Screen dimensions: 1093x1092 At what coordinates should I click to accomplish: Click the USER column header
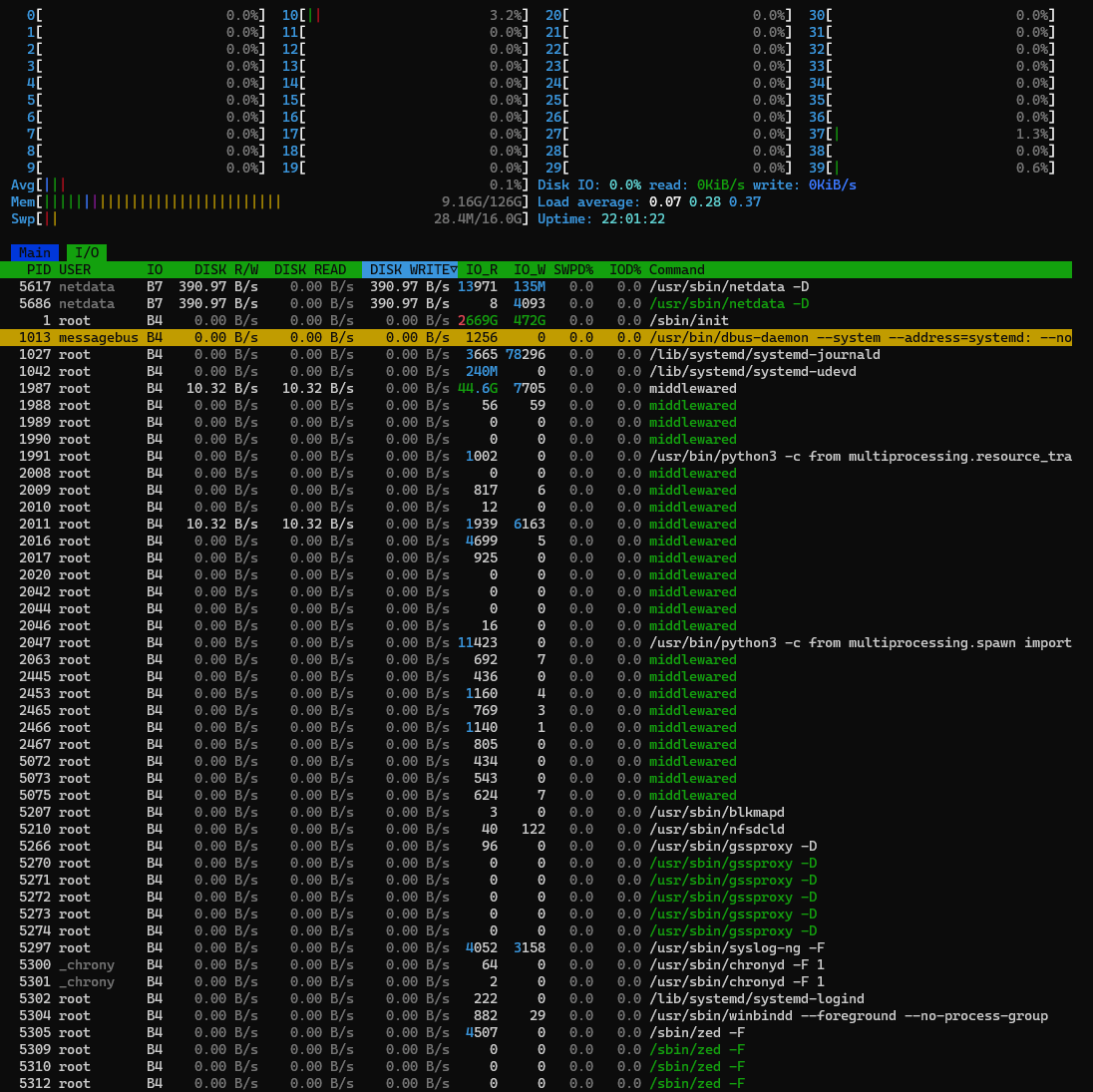coord(75,269)
